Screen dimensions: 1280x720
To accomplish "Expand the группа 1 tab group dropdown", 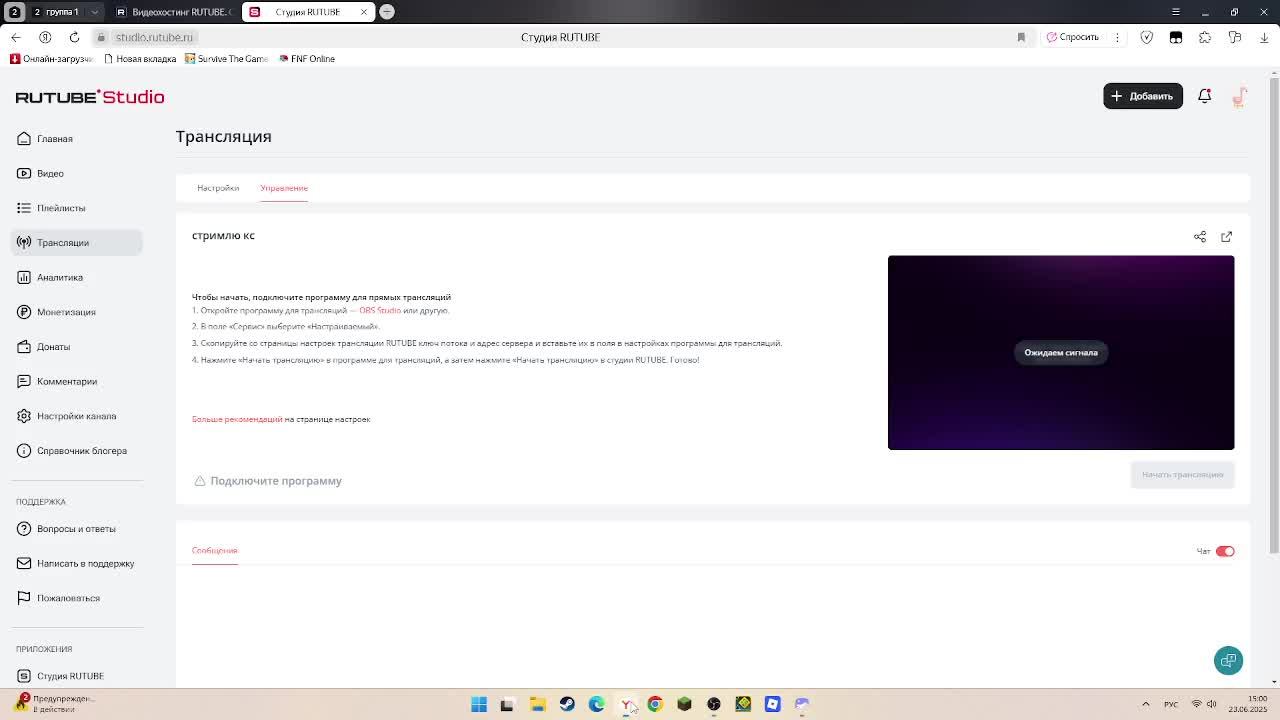I will (95, 12).
